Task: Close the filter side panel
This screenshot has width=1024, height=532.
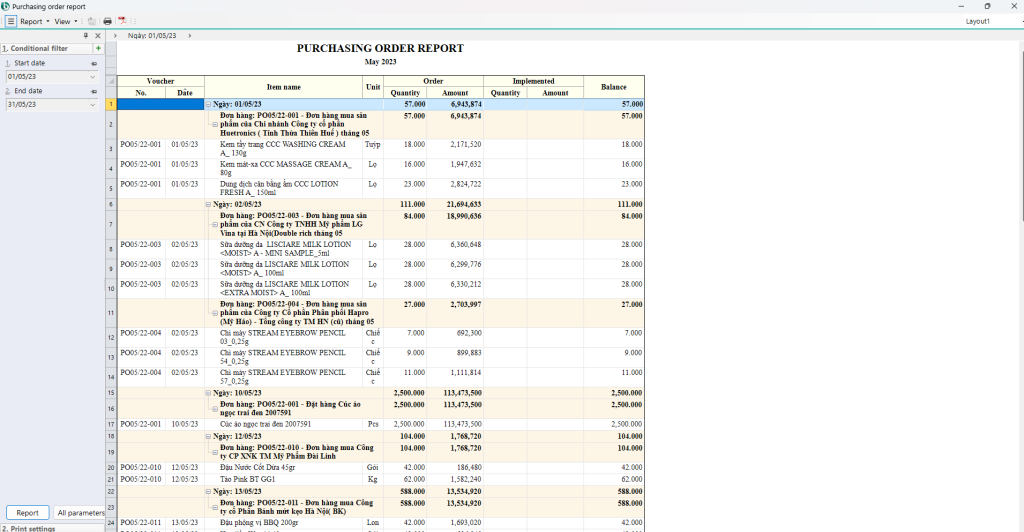Action: coord(97,36)
